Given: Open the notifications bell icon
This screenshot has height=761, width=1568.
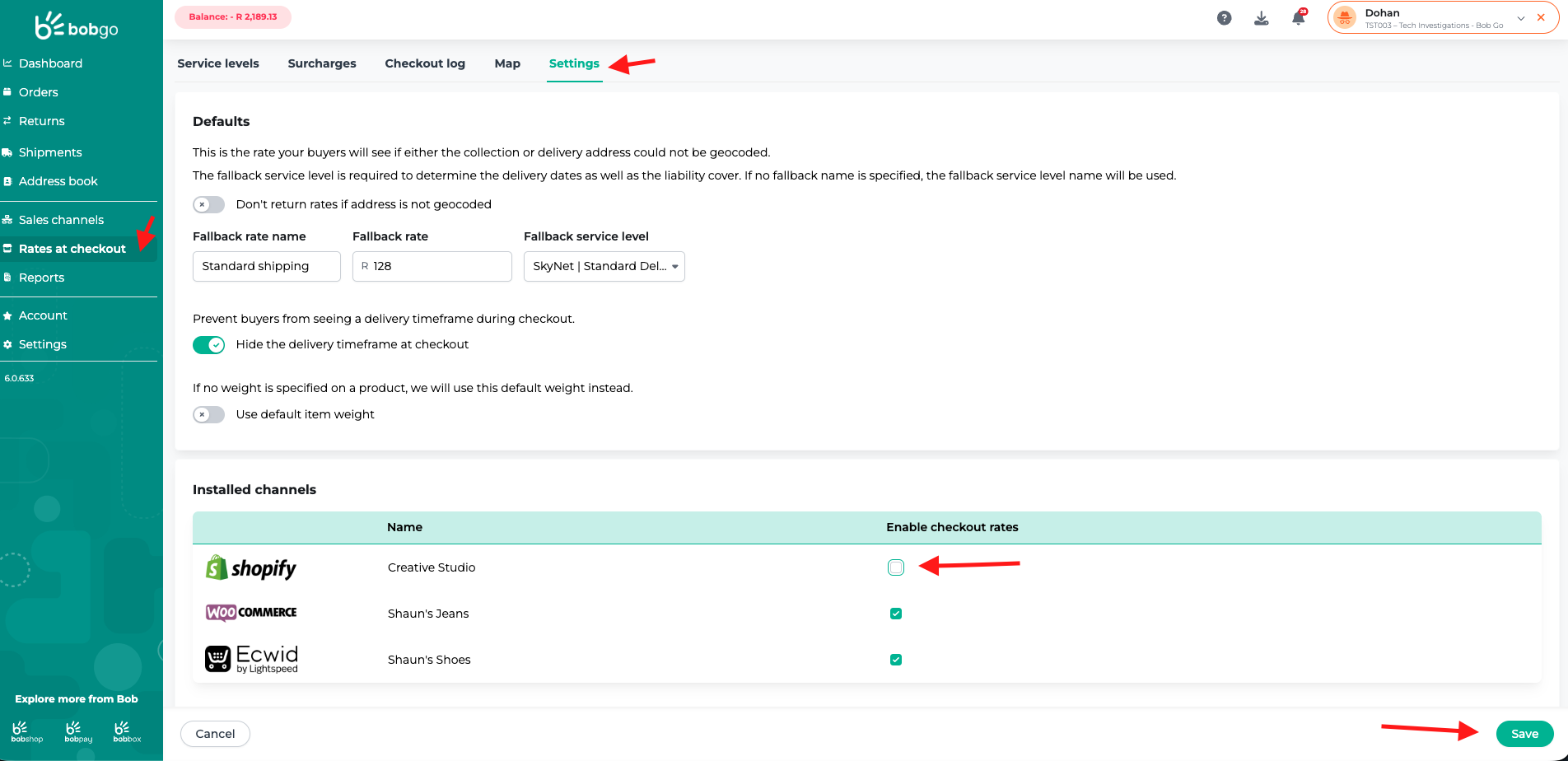Looking at the screenshot, I should tap(1298, 18).
